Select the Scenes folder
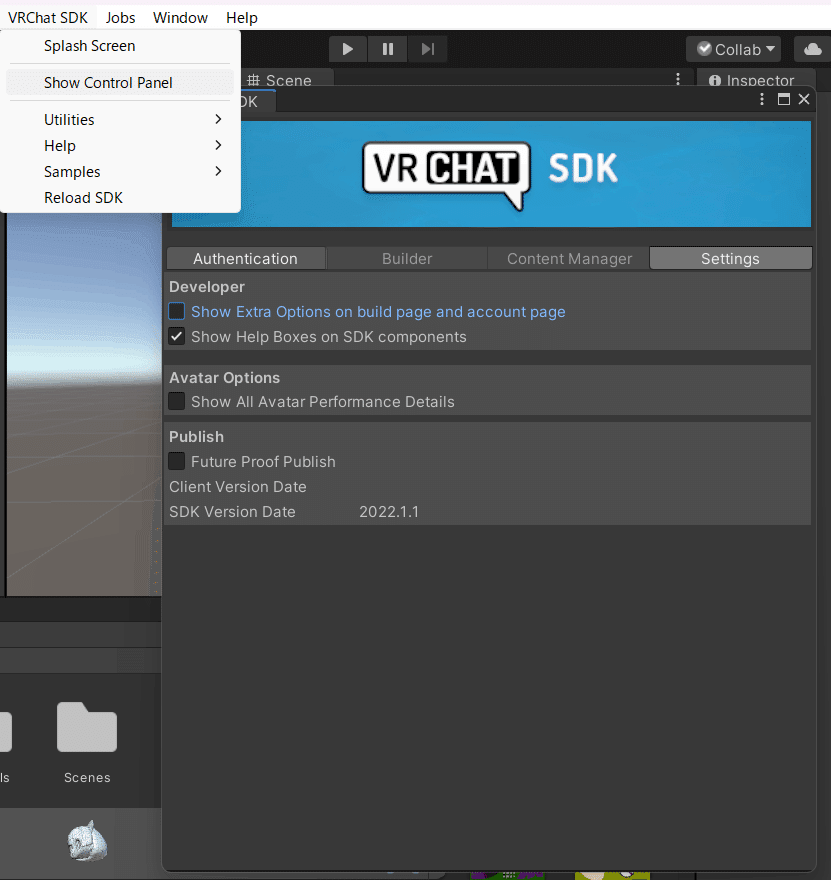This screenshot has width=831, height=880. click(x=87, y=742)
